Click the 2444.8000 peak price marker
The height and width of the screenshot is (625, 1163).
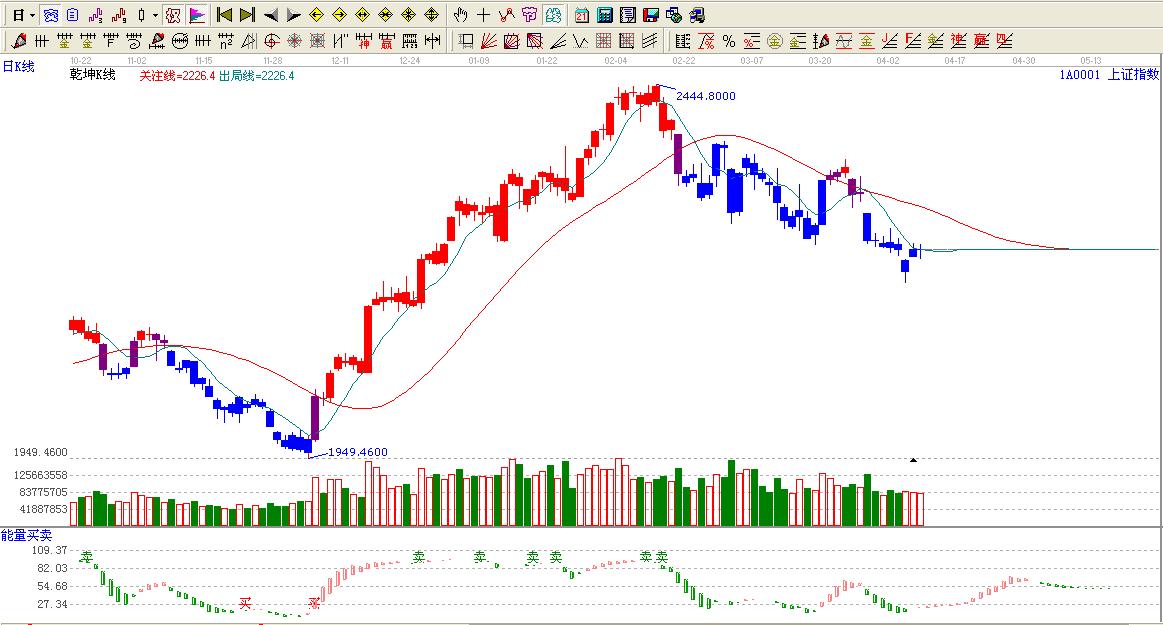705,96
